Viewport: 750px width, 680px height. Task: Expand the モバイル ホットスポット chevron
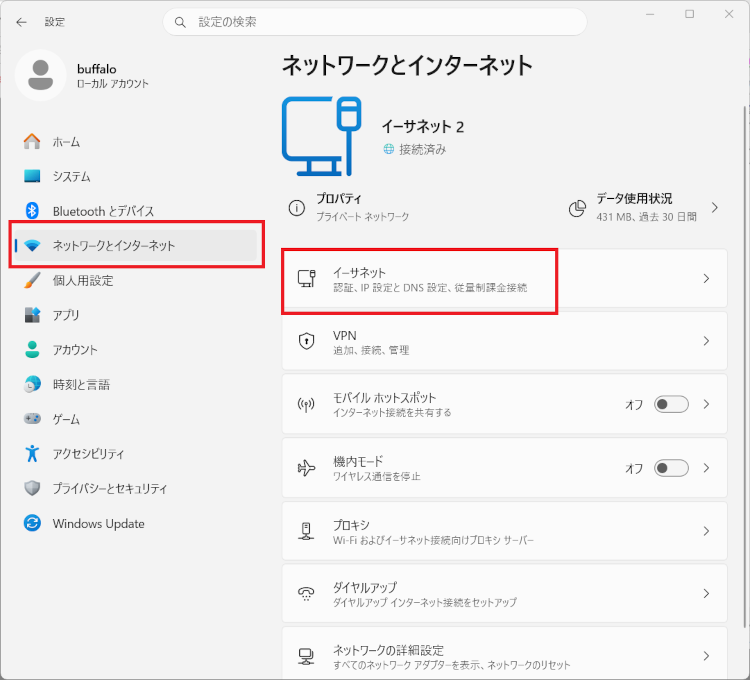tap(706, 405)
